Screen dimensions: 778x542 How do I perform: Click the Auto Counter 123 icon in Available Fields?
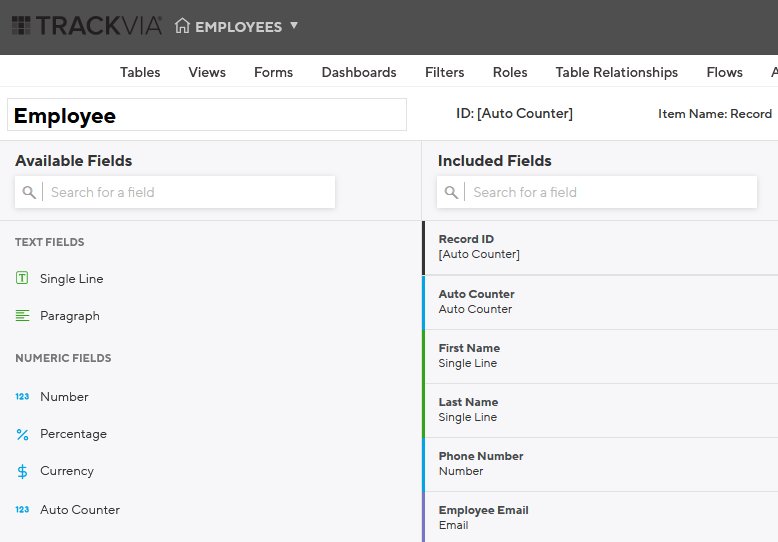pyautogui.click(x=22, y=510)
